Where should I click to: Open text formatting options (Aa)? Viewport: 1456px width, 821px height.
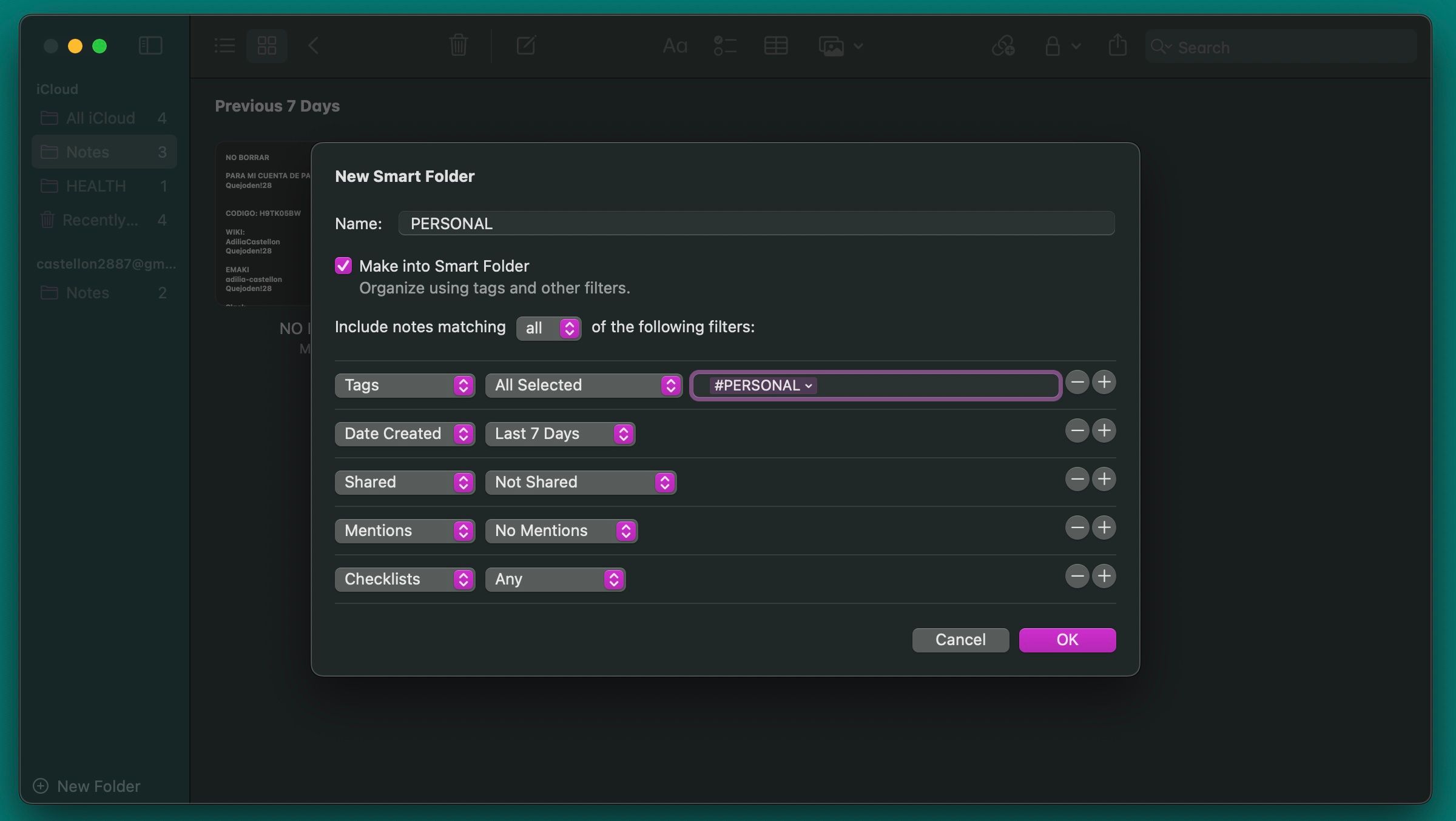pos(675,45)
